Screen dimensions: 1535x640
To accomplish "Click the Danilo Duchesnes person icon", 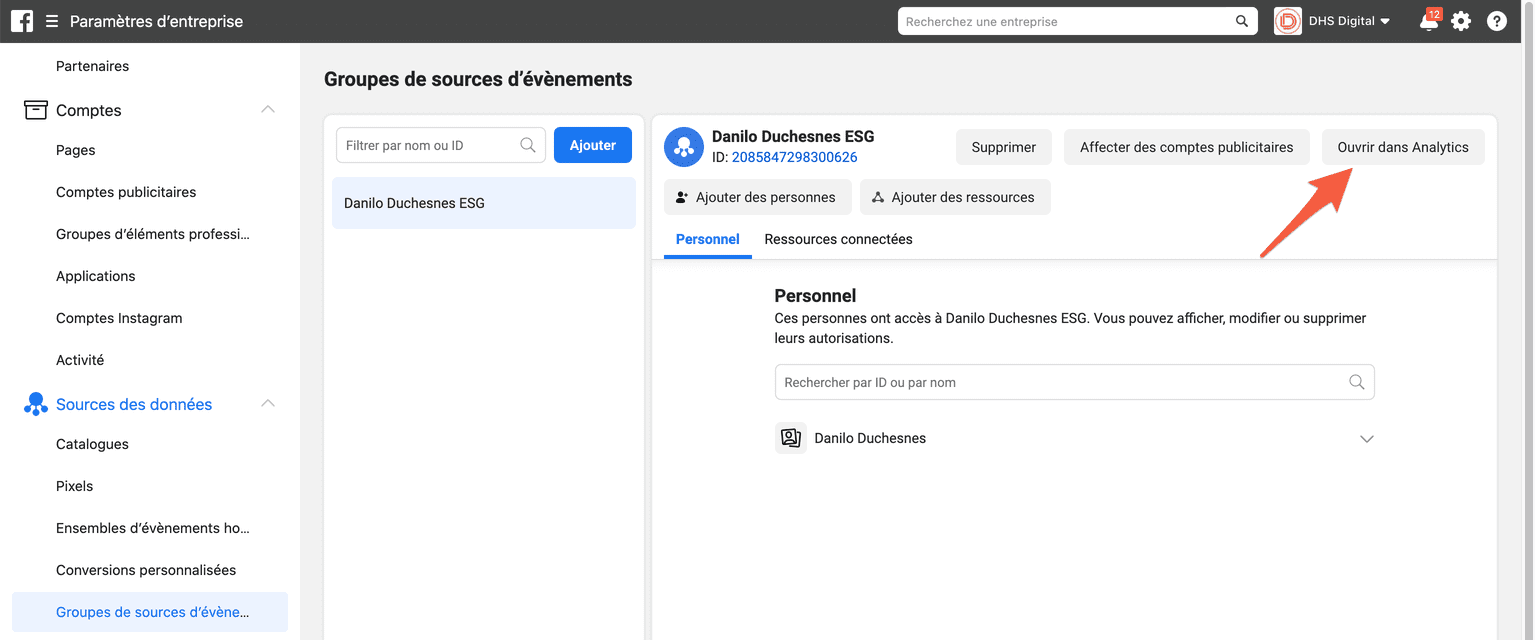I will (791, 438).
